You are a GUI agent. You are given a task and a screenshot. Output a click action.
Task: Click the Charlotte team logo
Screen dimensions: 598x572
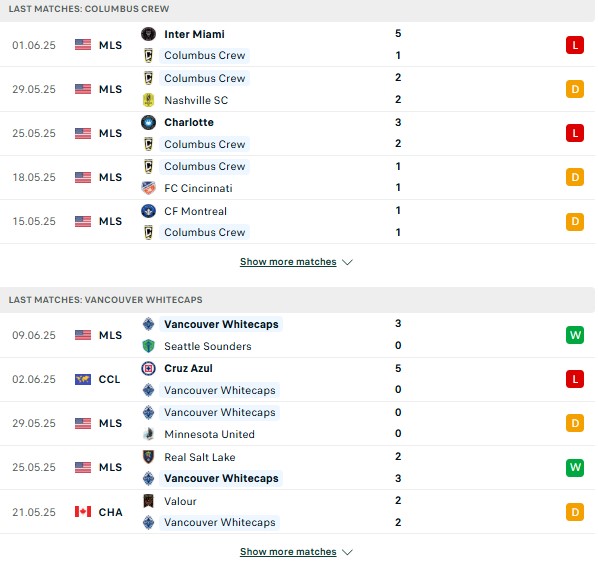148,122
